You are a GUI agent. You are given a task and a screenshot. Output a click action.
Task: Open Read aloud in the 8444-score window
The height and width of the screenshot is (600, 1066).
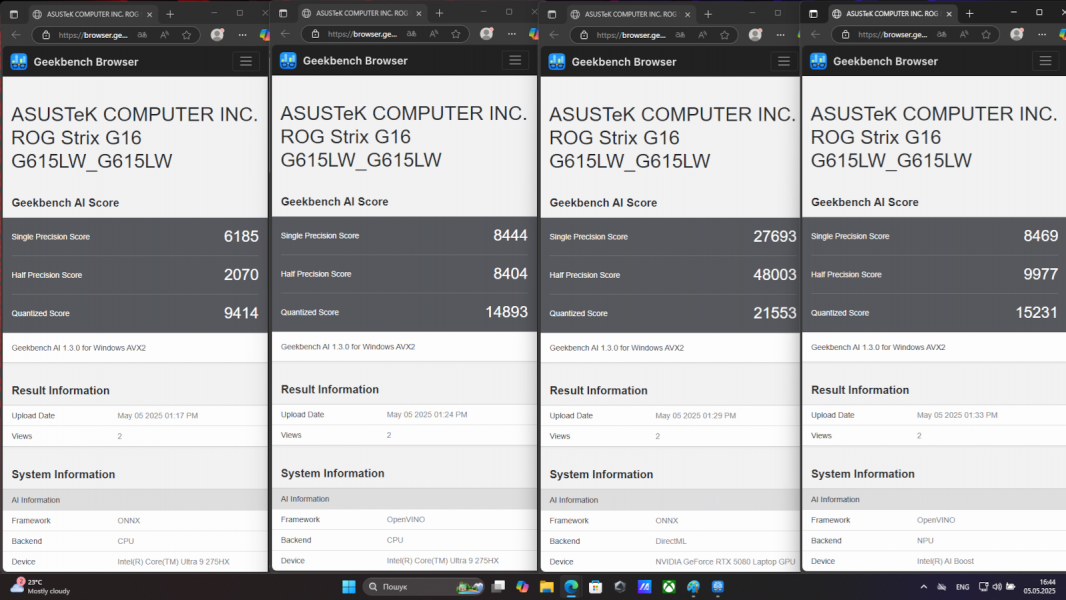pyautogui.click(x=434, y=34)
